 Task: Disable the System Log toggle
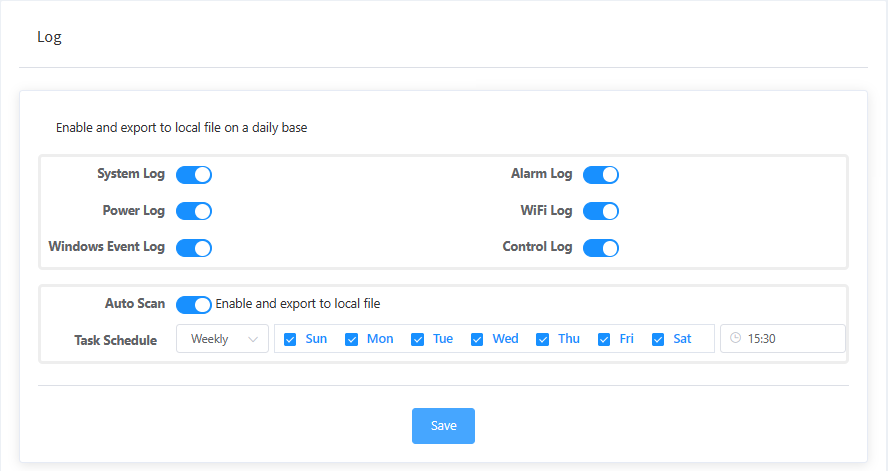click(194, 175)
